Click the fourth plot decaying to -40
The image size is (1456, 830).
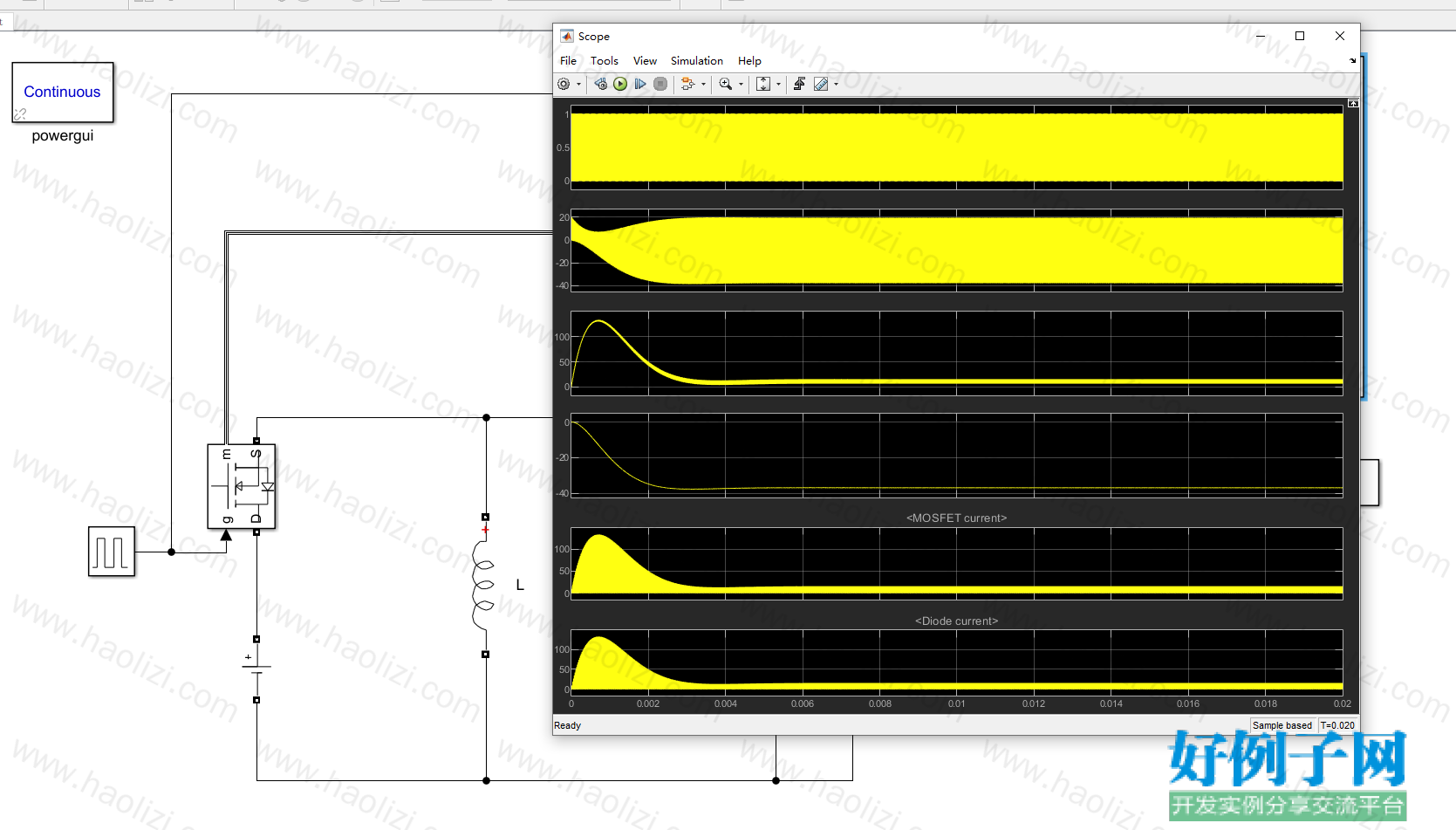click(x=956, y=456)
